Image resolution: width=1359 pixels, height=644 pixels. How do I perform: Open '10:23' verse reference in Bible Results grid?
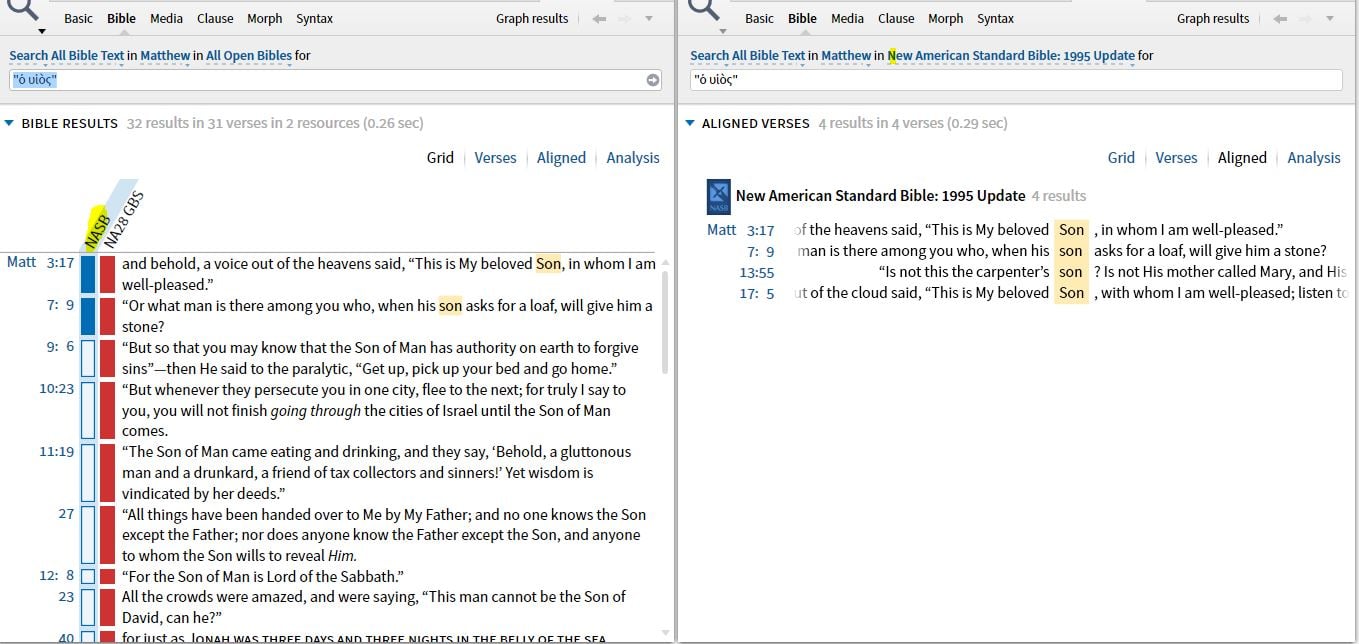(x=57, y=389)
